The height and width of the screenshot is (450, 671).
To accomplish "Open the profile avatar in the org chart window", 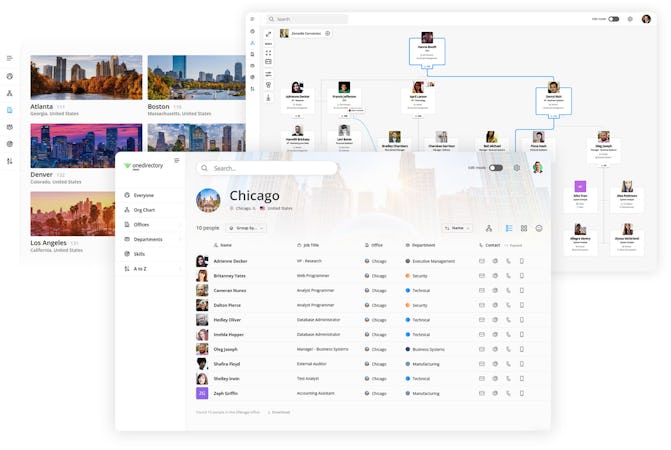I will [646, 19].
